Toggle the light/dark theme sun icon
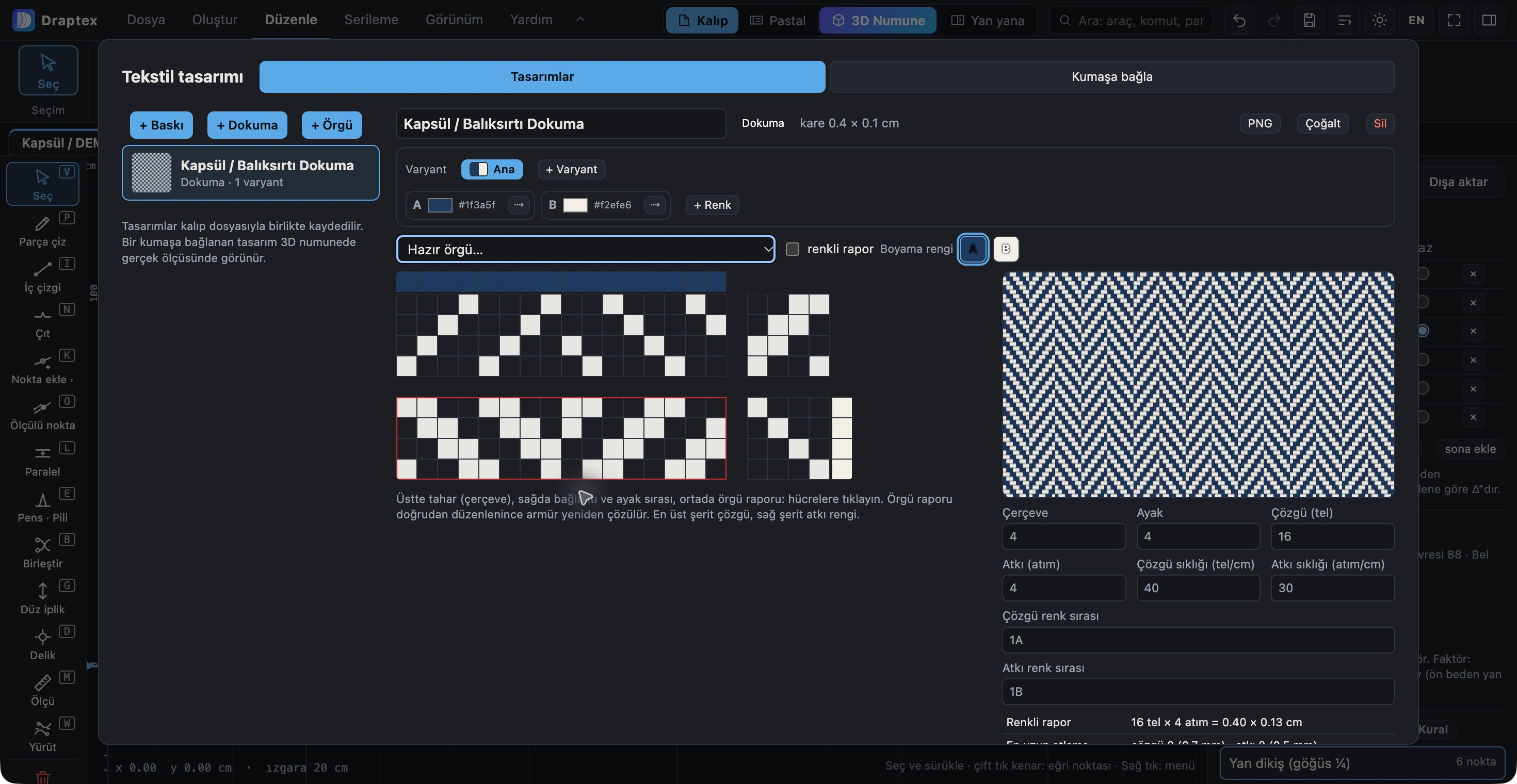Viewport: 1517px width, 784px height. (1379, 21)
